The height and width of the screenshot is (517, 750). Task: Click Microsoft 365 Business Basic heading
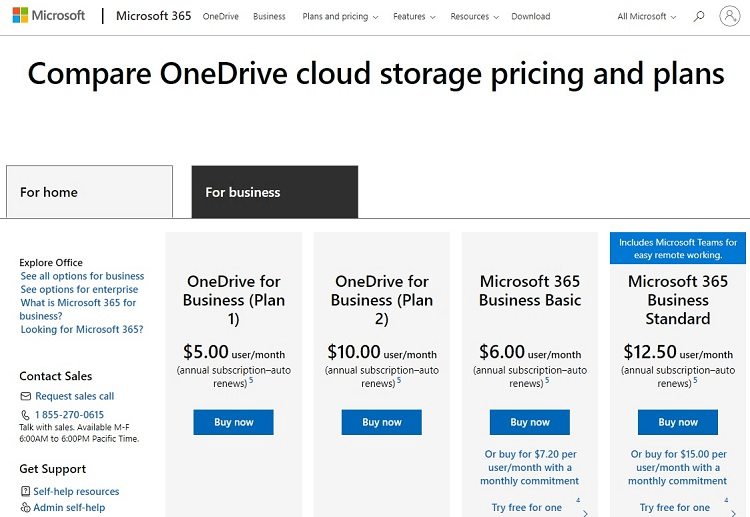[x=529, y=290]
